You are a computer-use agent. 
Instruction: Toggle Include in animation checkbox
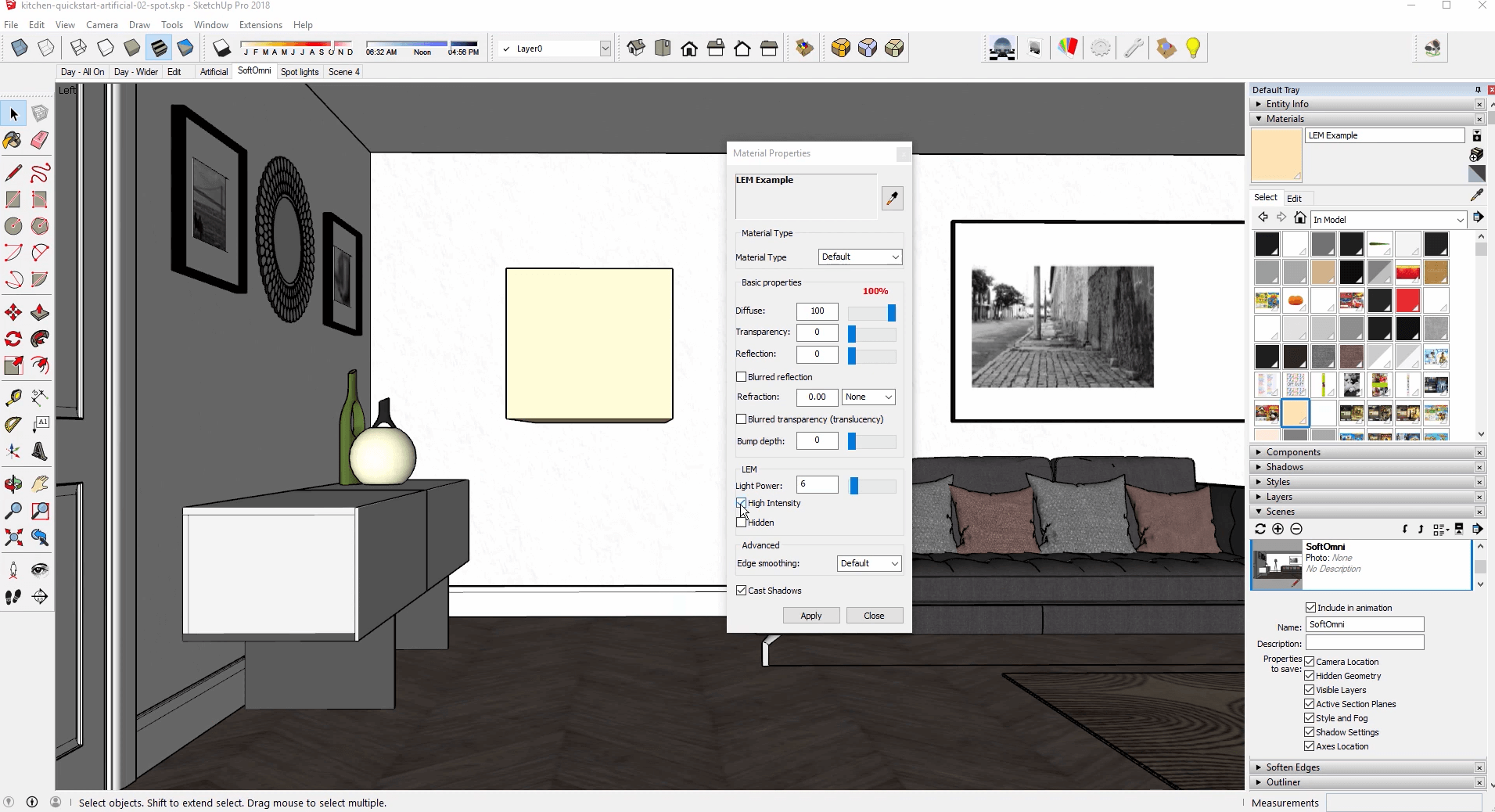(1311, 608)
